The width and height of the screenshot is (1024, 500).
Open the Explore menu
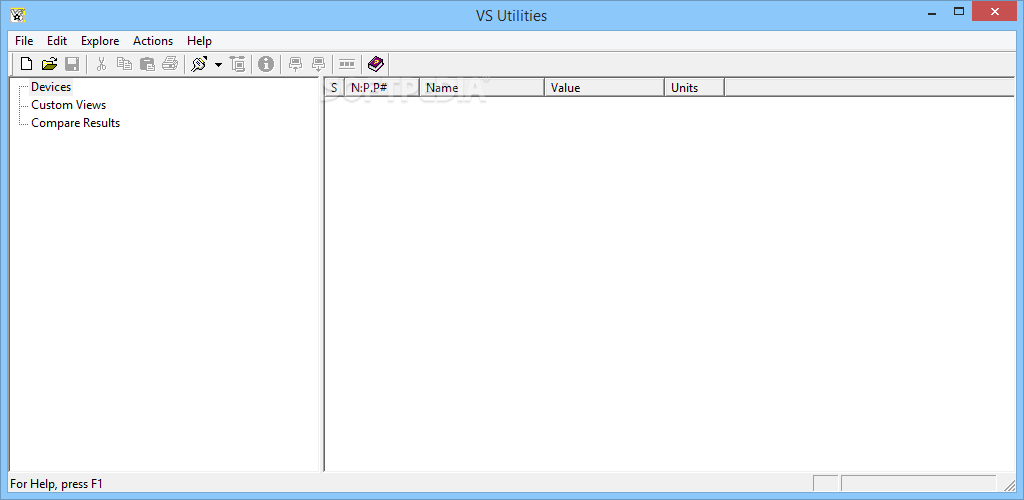pyautogui.click(x=100, y=40)
